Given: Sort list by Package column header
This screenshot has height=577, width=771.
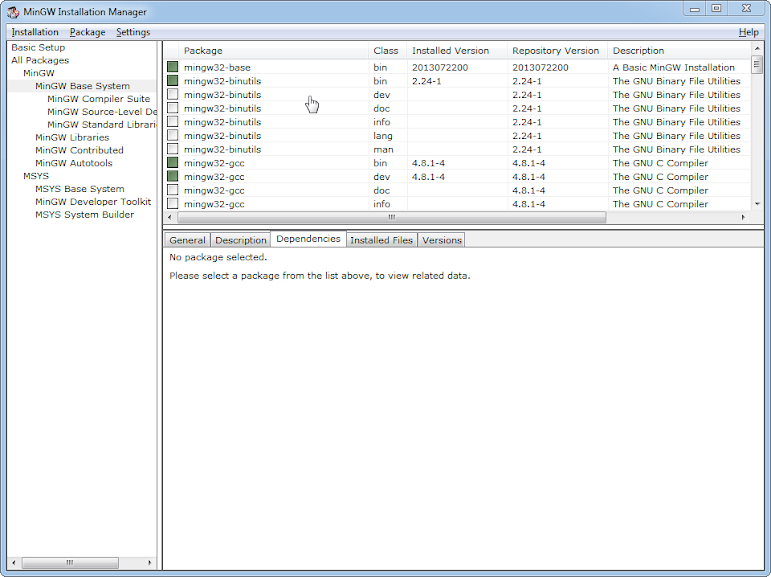Looking at the screenshot, I should (x=273, y=50).
